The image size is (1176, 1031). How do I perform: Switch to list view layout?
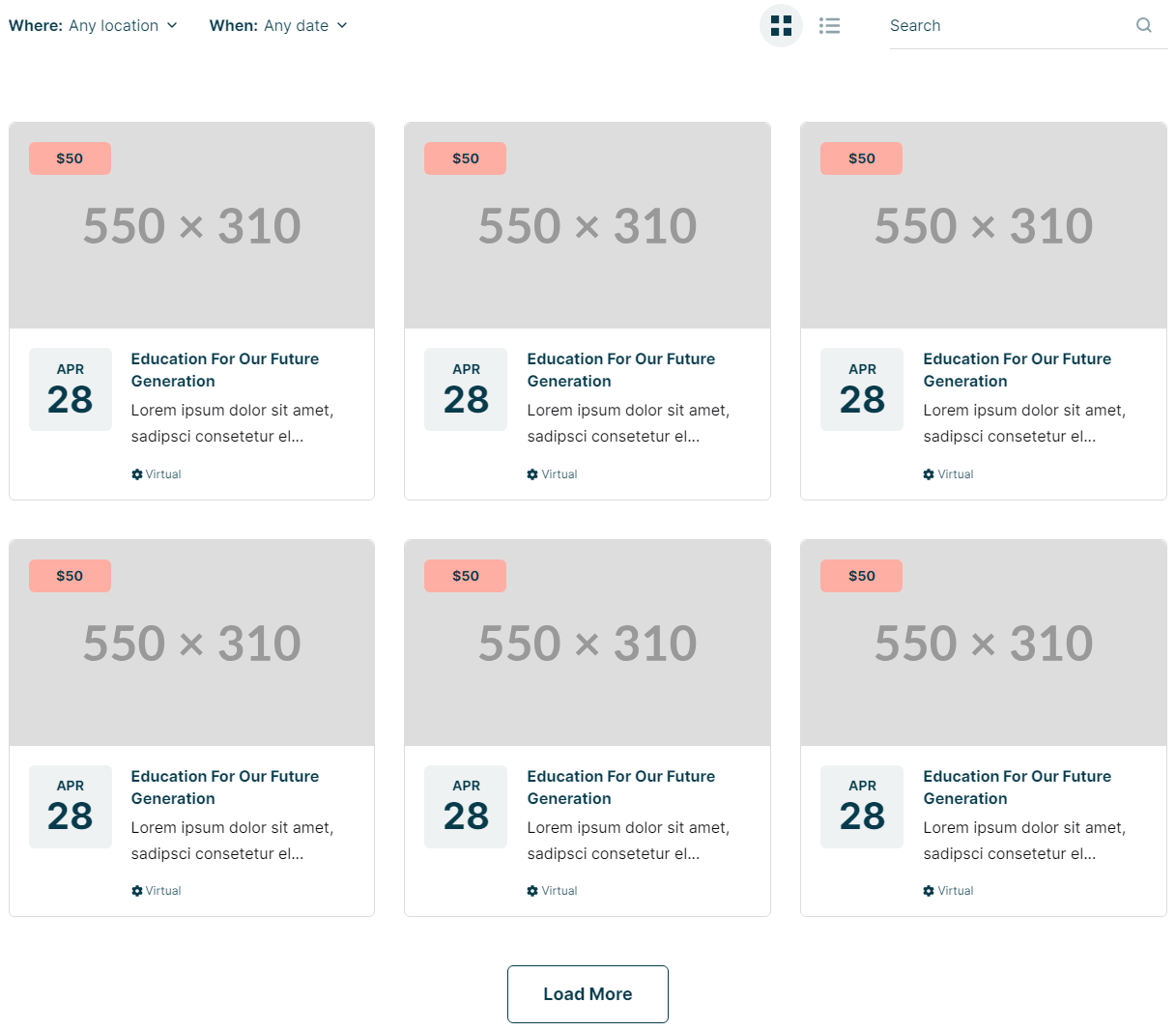pyautogui.click(x=829, y=26)
